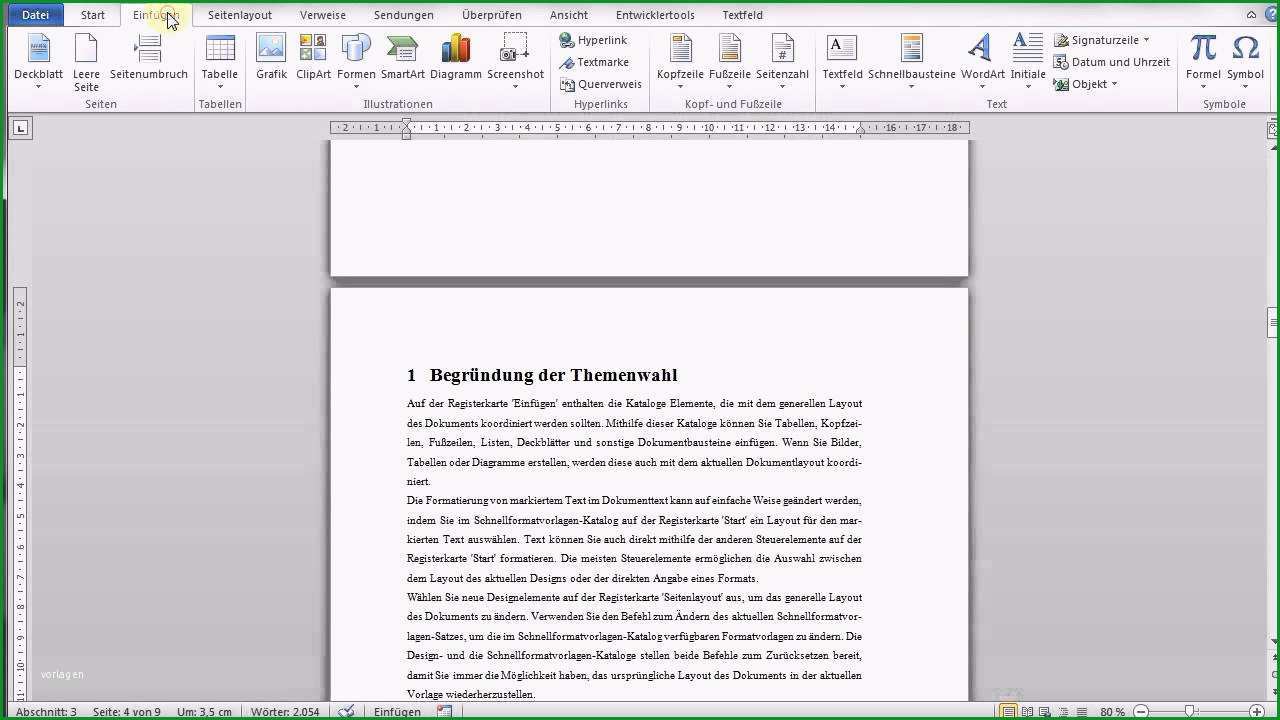The height and width of the screenshot is (720, 1280).
Task: Switch to draft view
Action: [x=1081, y=711]
